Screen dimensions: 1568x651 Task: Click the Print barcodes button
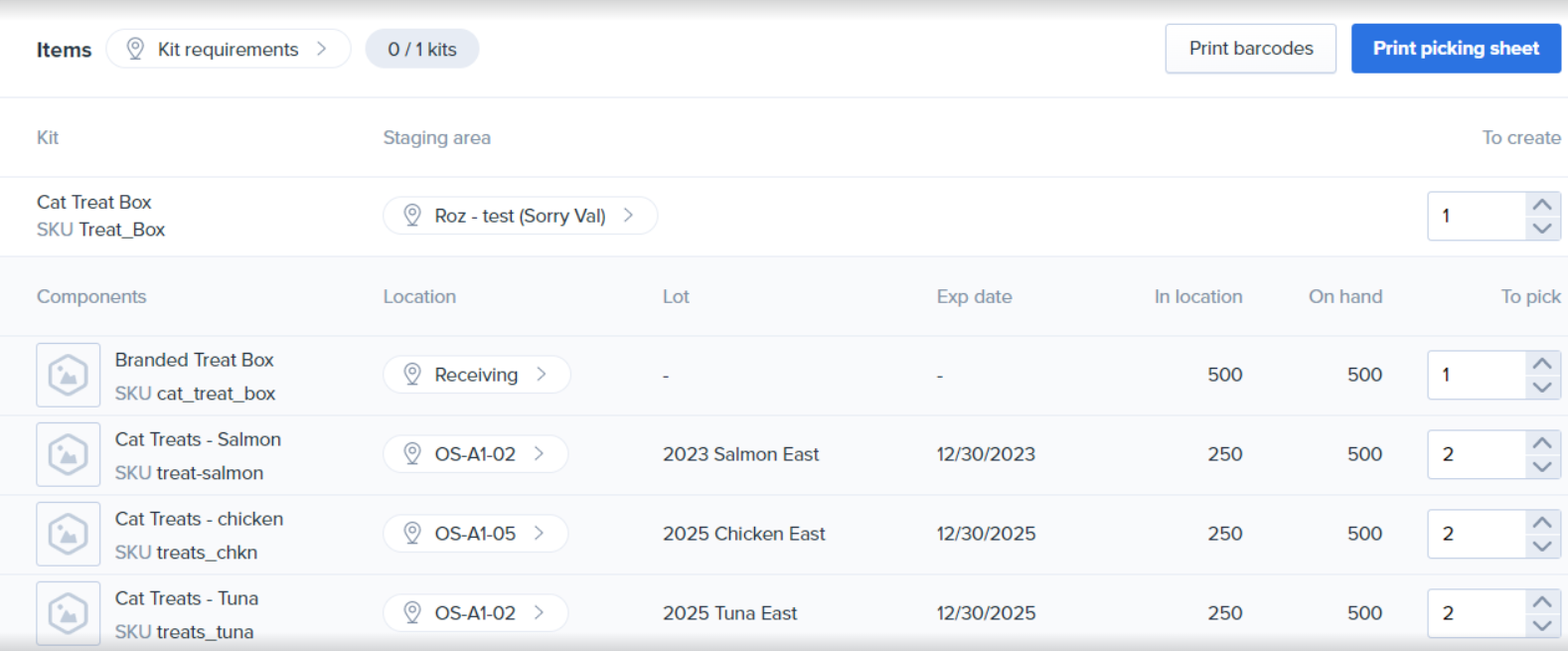pyautogui.click(x=1250, y=49)
